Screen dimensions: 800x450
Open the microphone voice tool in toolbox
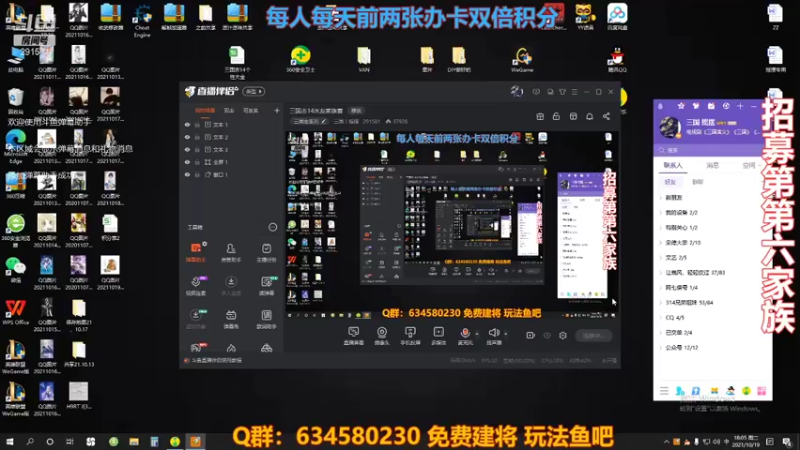point(196,286)
